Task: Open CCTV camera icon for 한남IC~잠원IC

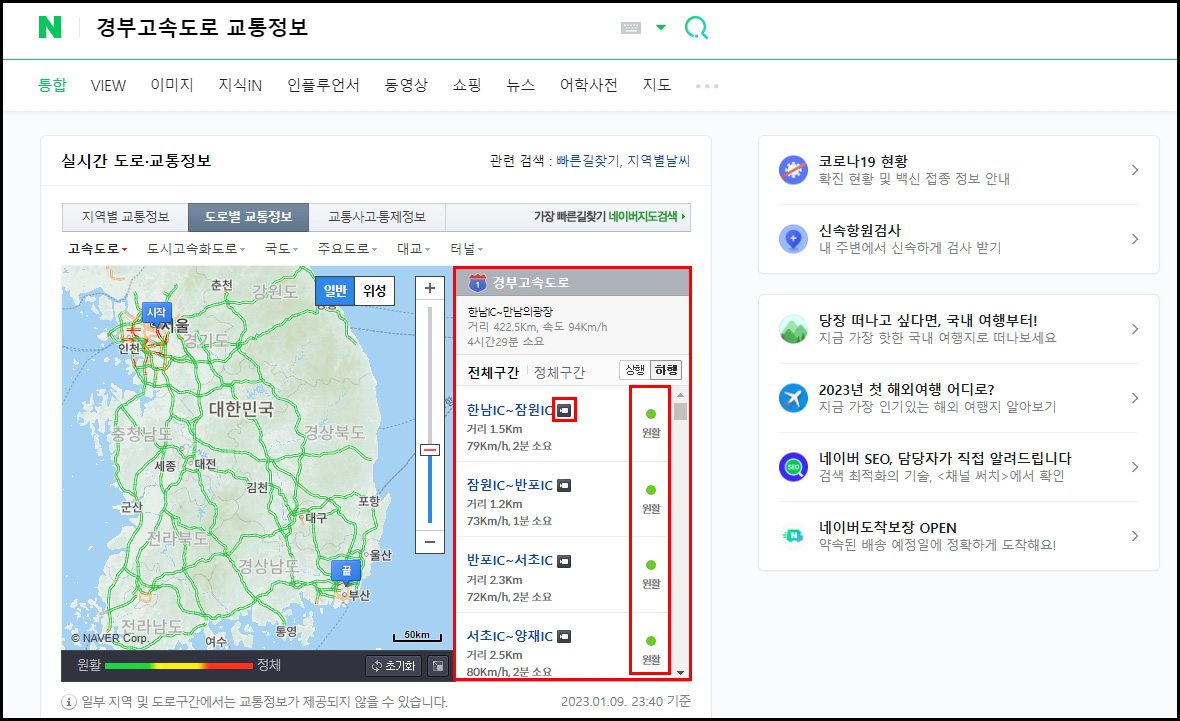Action: pyautogui.click(x=564, y=410)
